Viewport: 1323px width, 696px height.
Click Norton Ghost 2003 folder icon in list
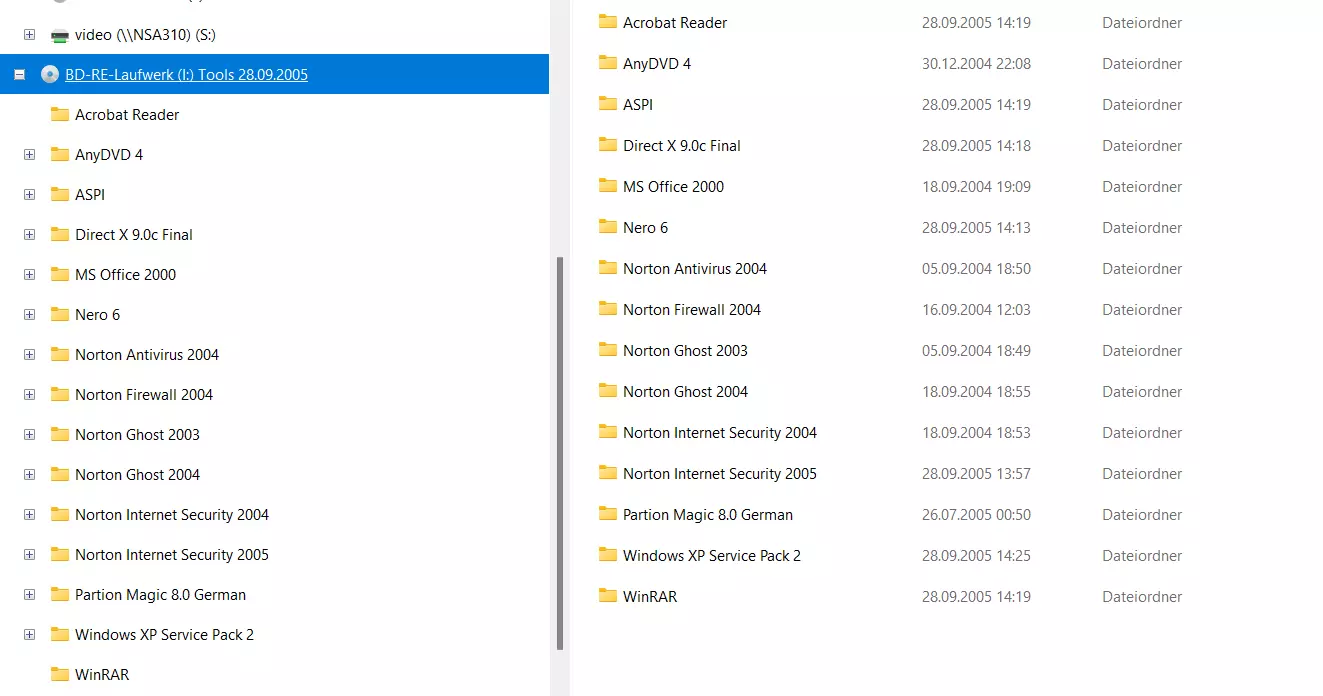[x=608, y=349]
